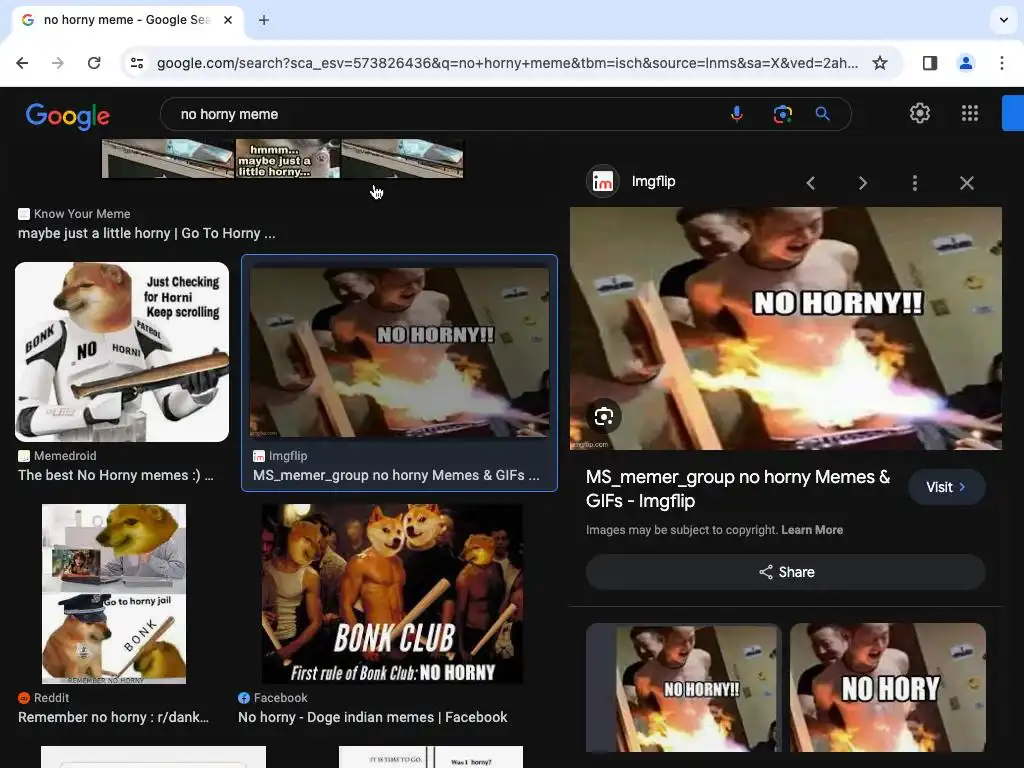
Task: Click the browser forward arrow
Action: [58, 63]
